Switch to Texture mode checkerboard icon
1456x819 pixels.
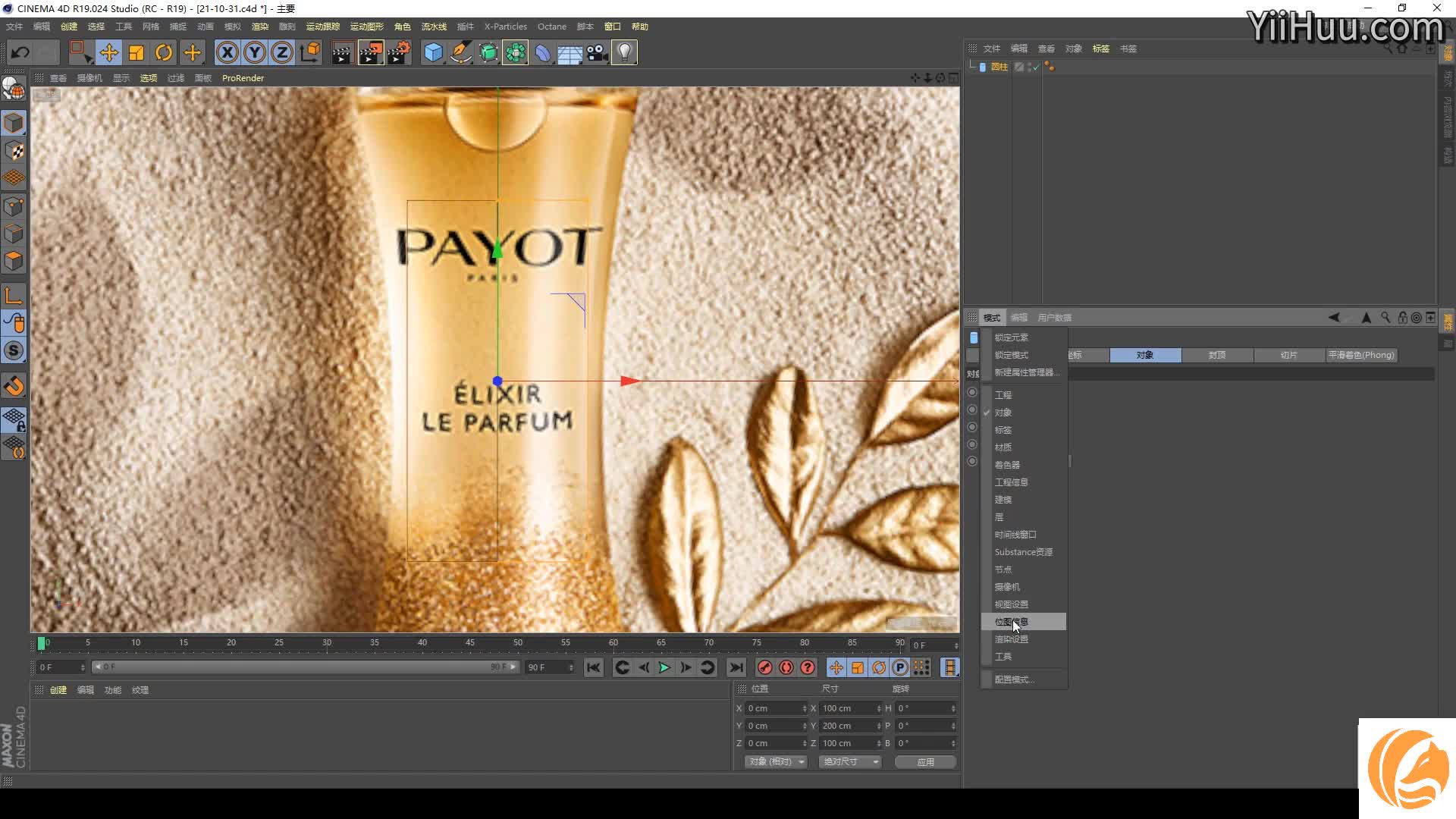pos(14,151)
